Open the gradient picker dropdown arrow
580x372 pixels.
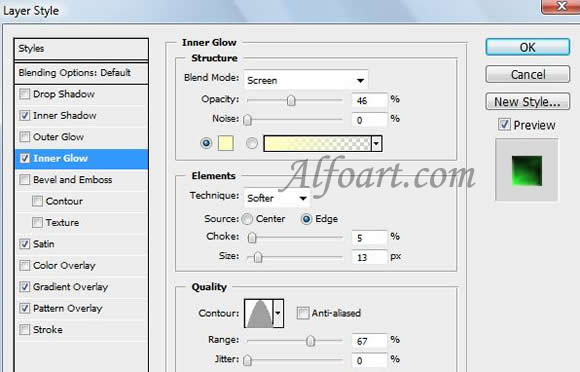tap(377, 143)
